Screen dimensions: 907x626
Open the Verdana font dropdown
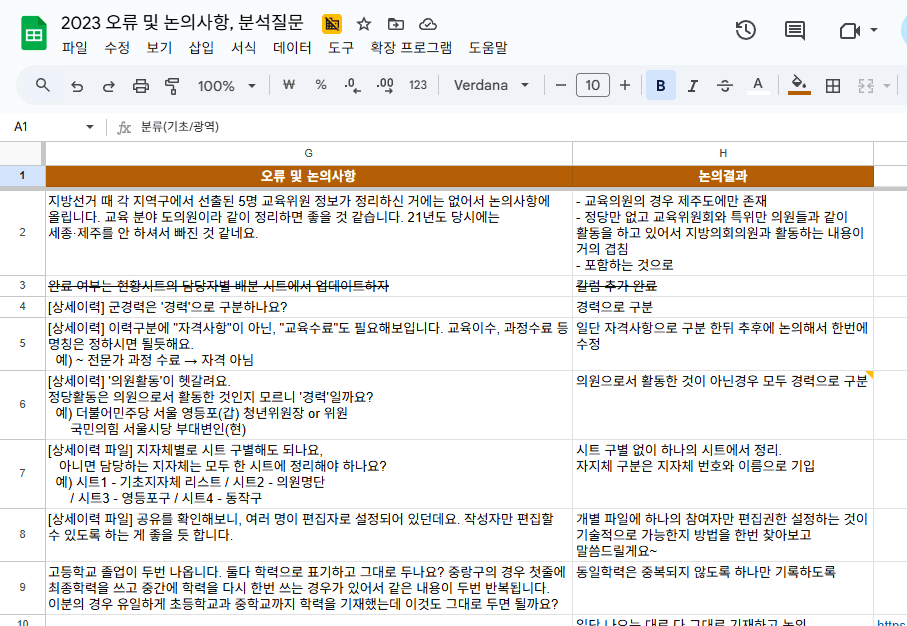491,86
